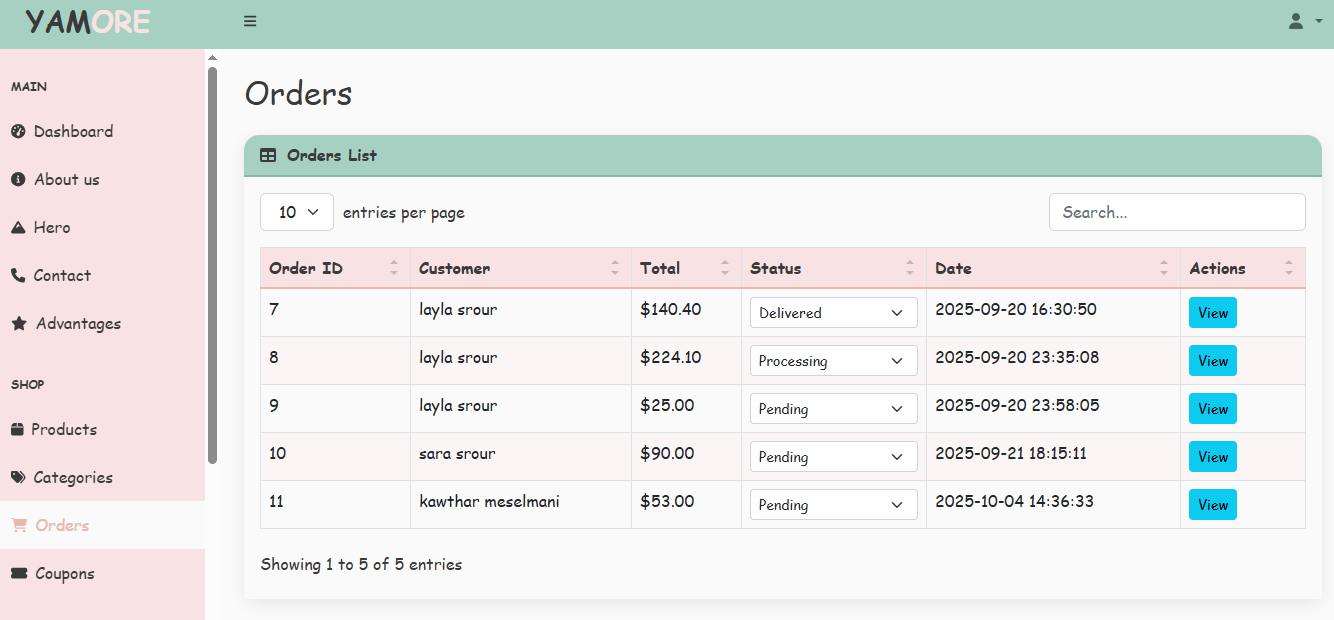
Task: Click the hamburger sidebar toggle icon
Action: (x=250, y=21)
